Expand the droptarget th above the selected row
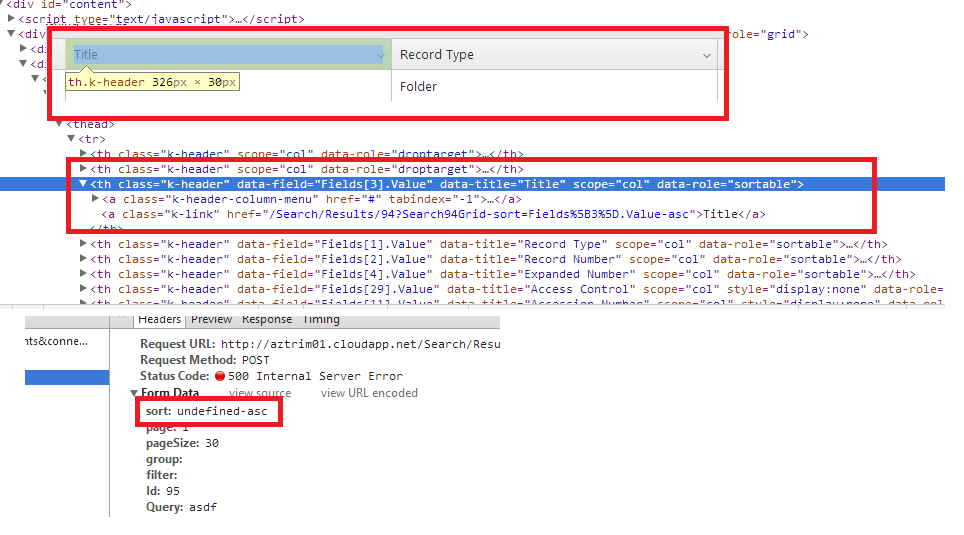This screenshot has height=535, width=964. coord(83,168)
